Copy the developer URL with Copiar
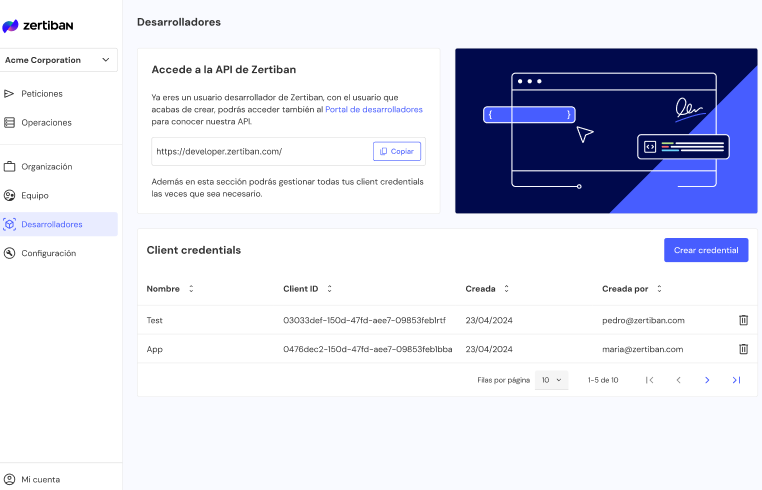This screenshot has height=490, width=762. [x=397, y=151]
